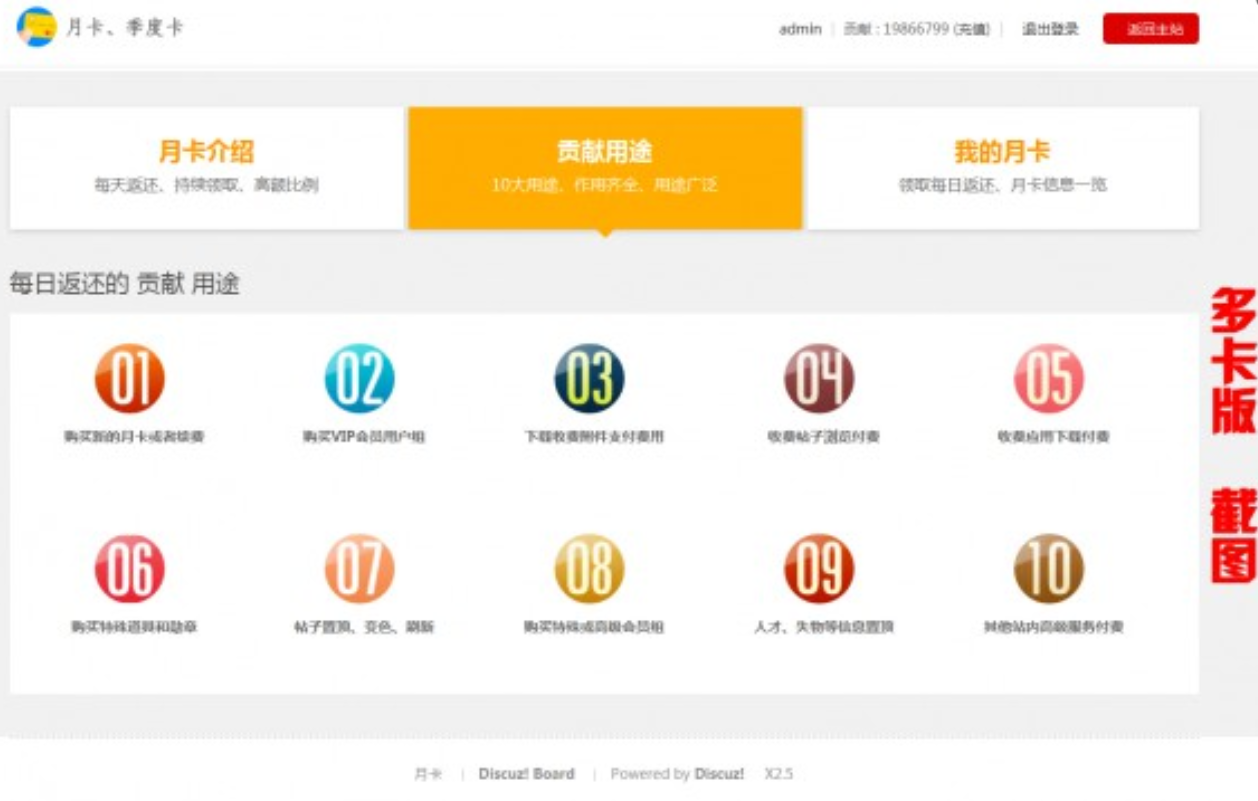1258x801 pixels.
Task: Click the dark navy 03 circle icon
Action: (590, 378)
